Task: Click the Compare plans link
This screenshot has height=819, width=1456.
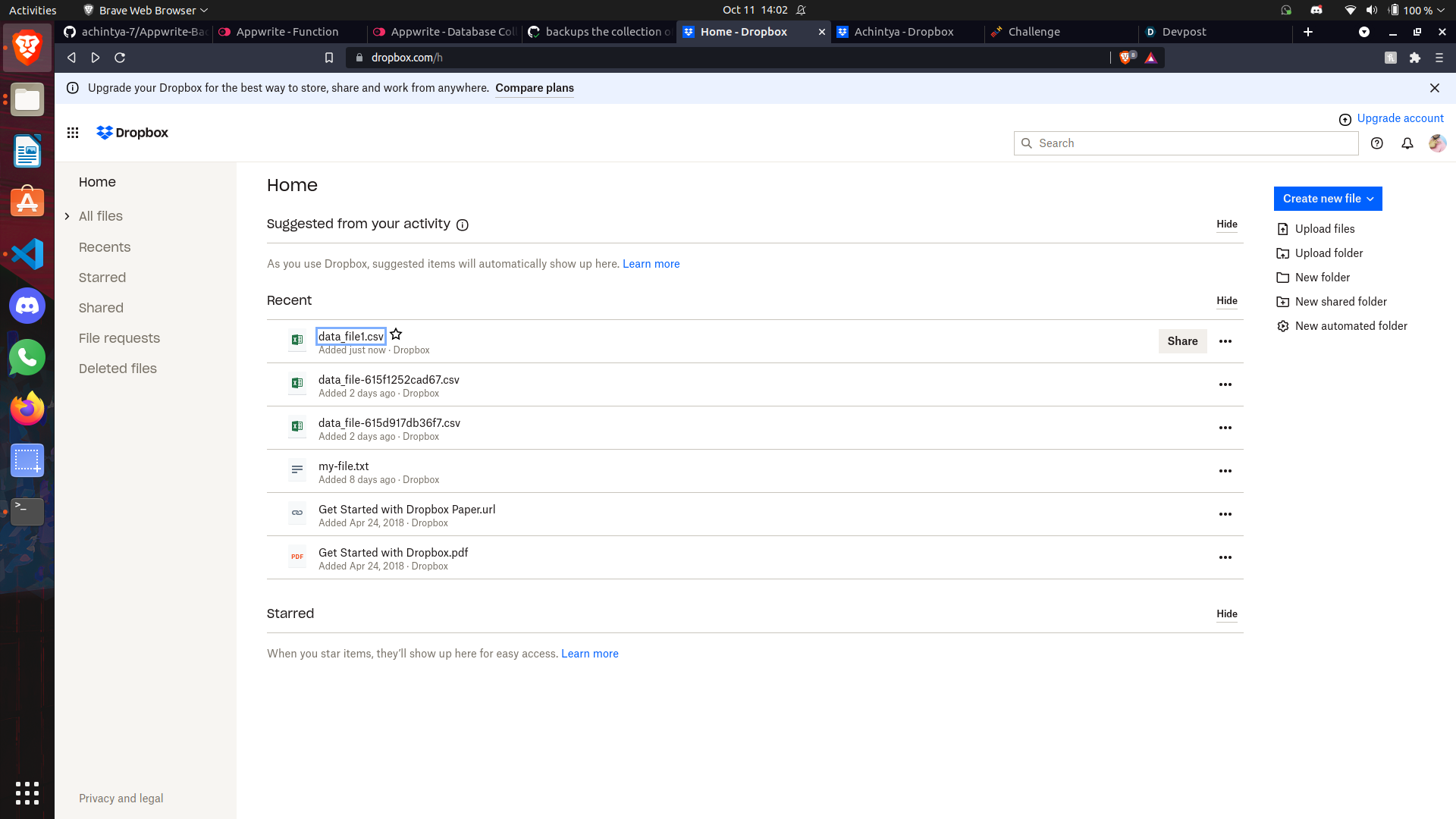Action: (534, 88)
